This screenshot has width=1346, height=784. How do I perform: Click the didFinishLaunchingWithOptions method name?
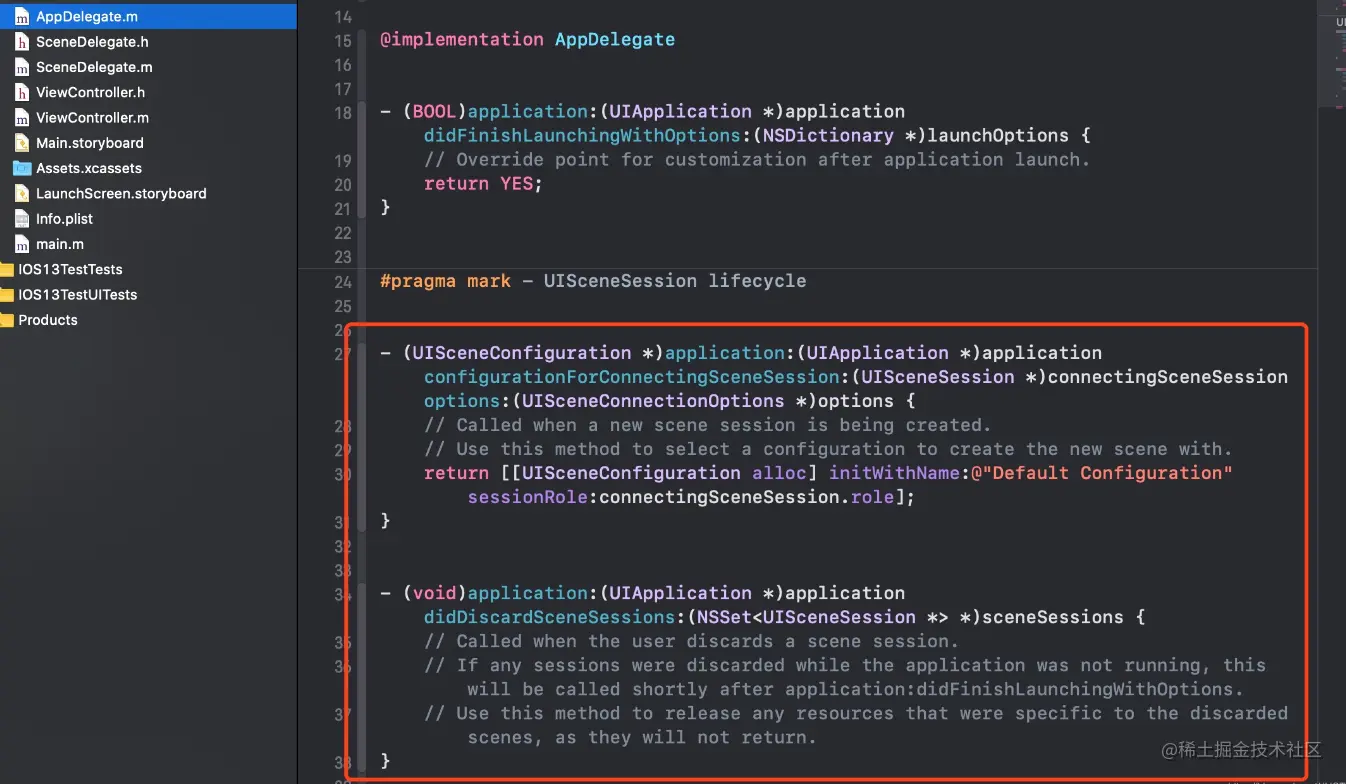(582, 135)
